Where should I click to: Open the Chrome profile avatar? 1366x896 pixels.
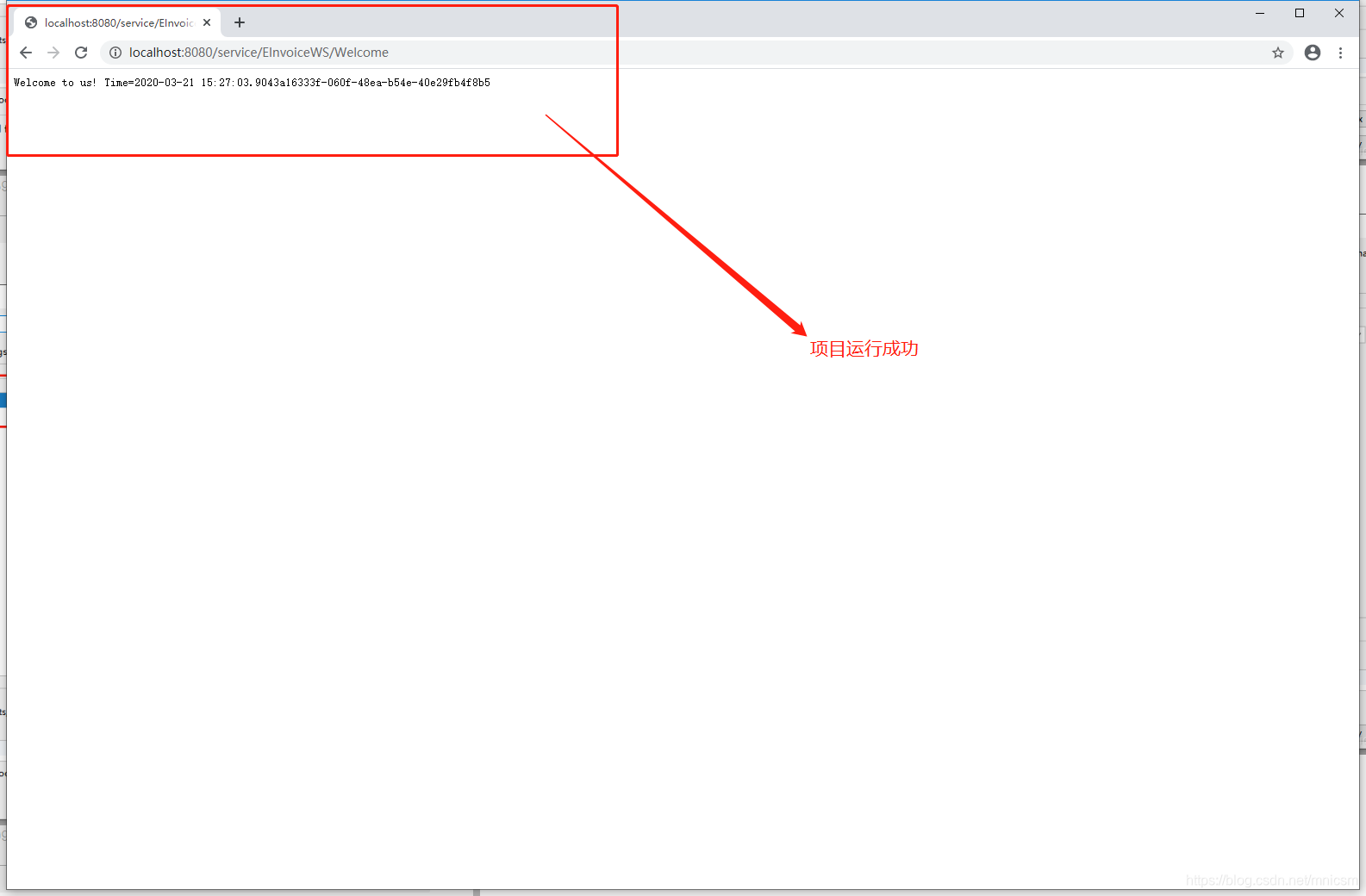pos(1313,53)
